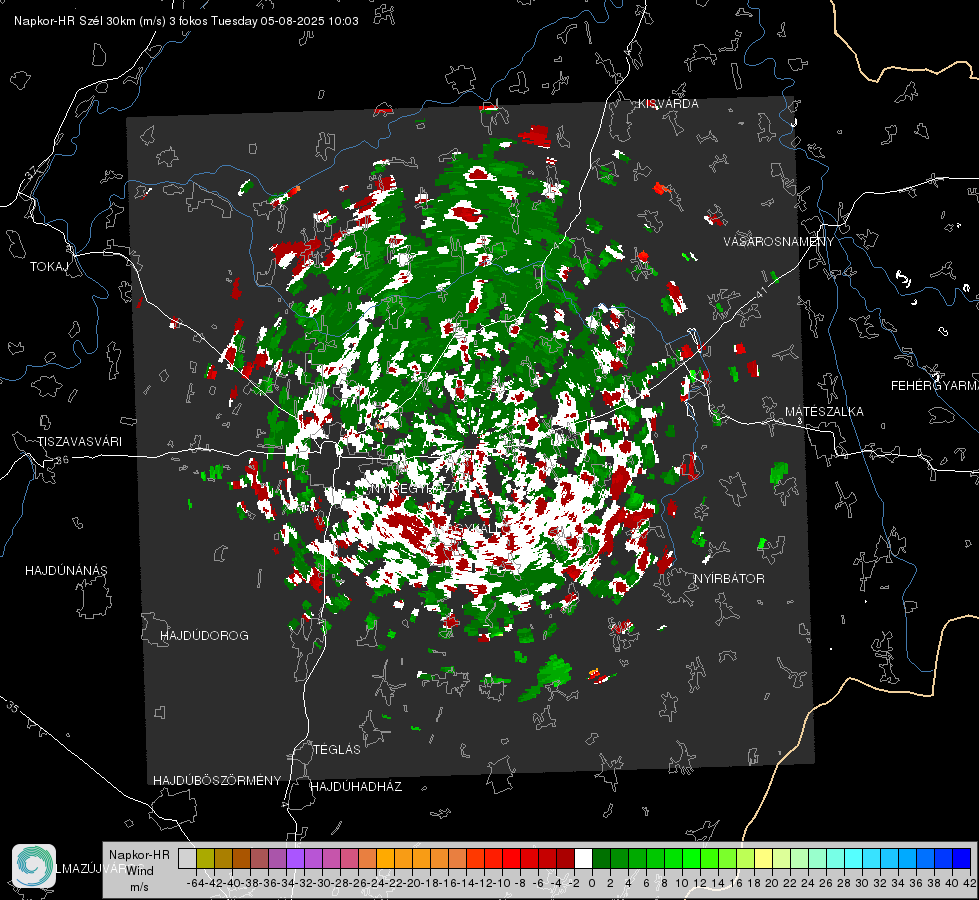The width and height of the screenshot is (979, 900).
Task: Click the 'm/s' unit label
Action: (139, 887)
